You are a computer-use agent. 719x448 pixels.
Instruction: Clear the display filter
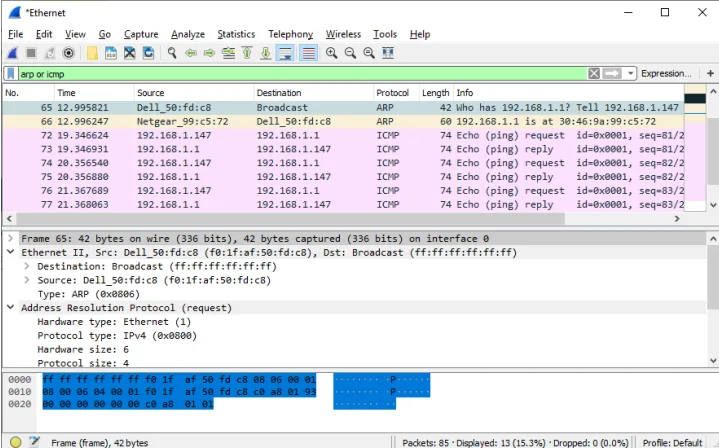[594, 73]
